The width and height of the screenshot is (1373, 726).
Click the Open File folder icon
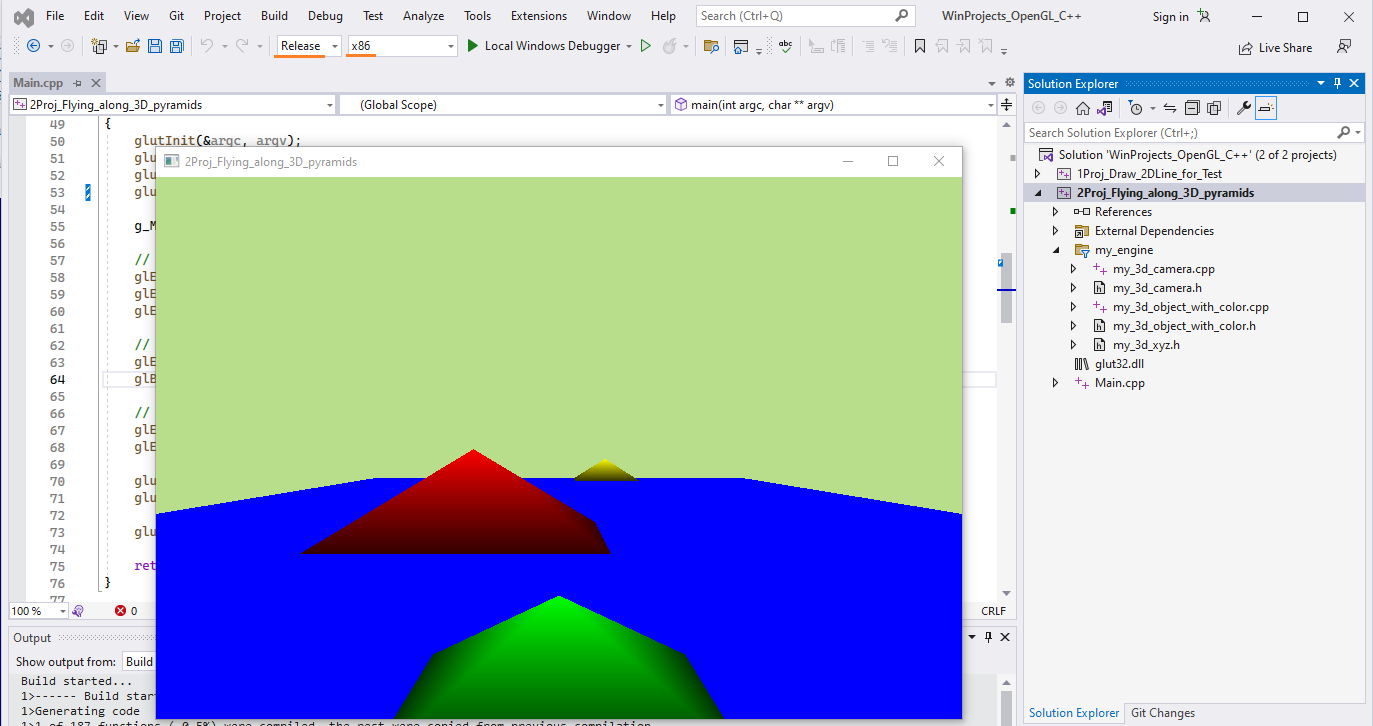pos(133,46)
